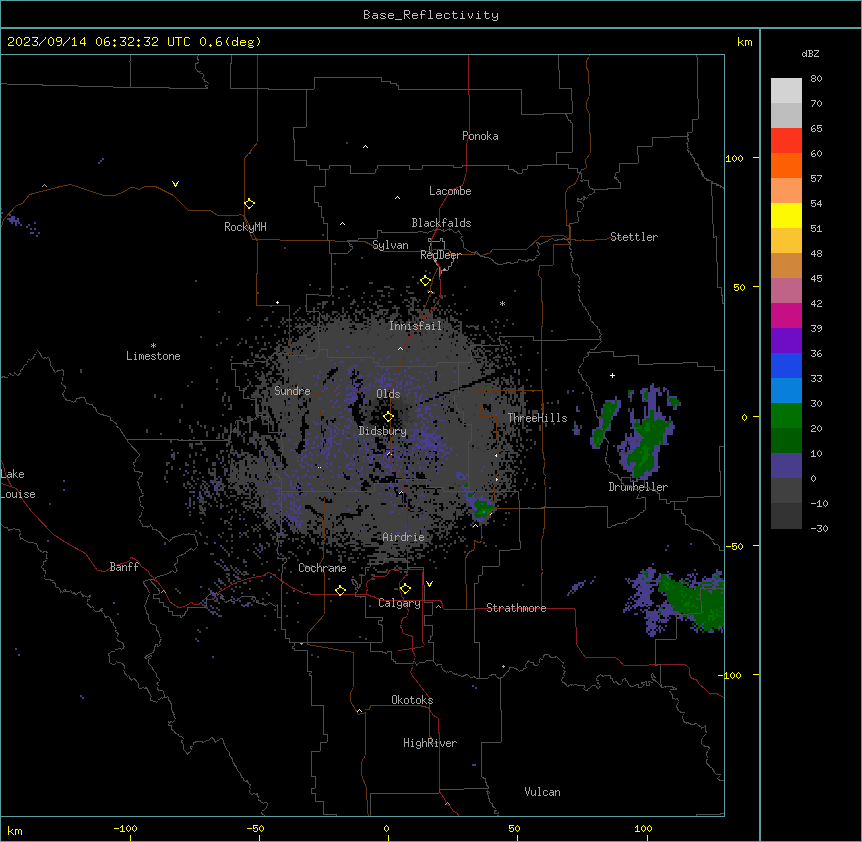Image resolution: width=862 pixels, height=842 pixels.
Task: Click the dBZ legend heading
Action: pyautogui.click(x=810, y=53)
